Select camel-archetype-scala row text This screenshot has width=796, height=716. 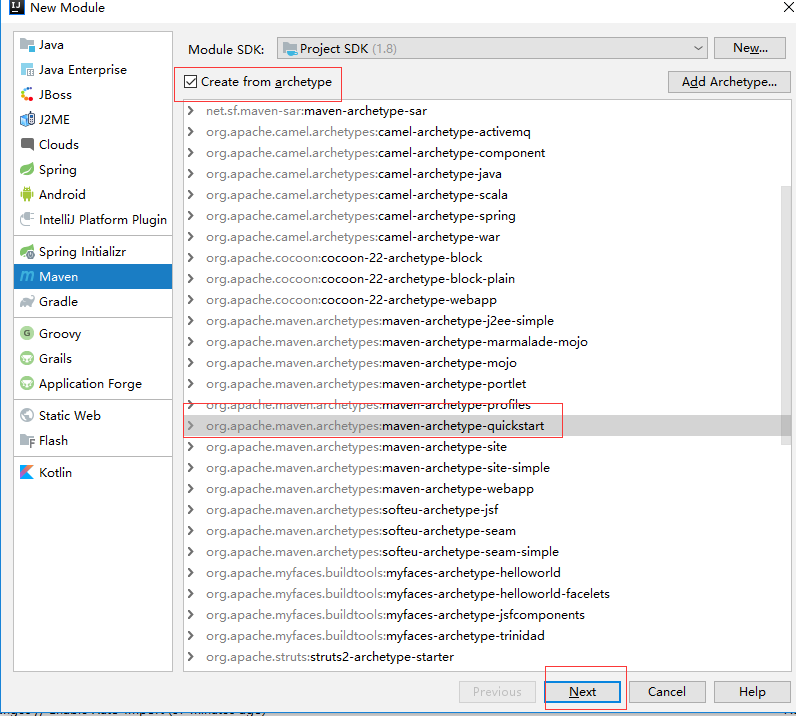tap(356, 194)
